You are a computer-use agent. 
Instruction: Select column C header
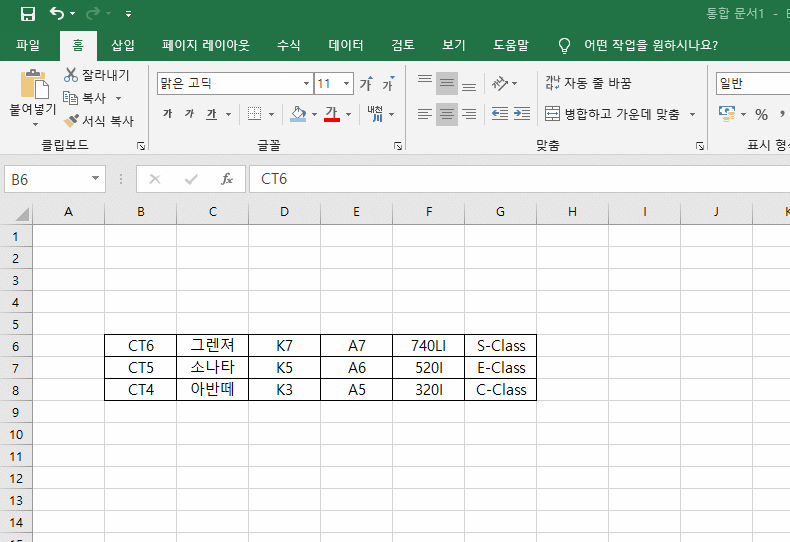click(213, 212)
